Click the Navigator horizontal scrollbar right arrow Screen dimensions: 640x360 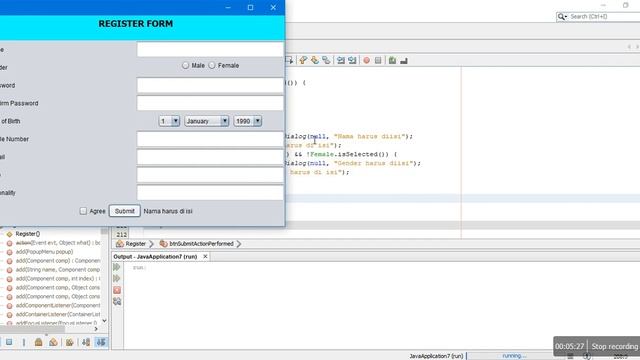click(x=96, y=329)
